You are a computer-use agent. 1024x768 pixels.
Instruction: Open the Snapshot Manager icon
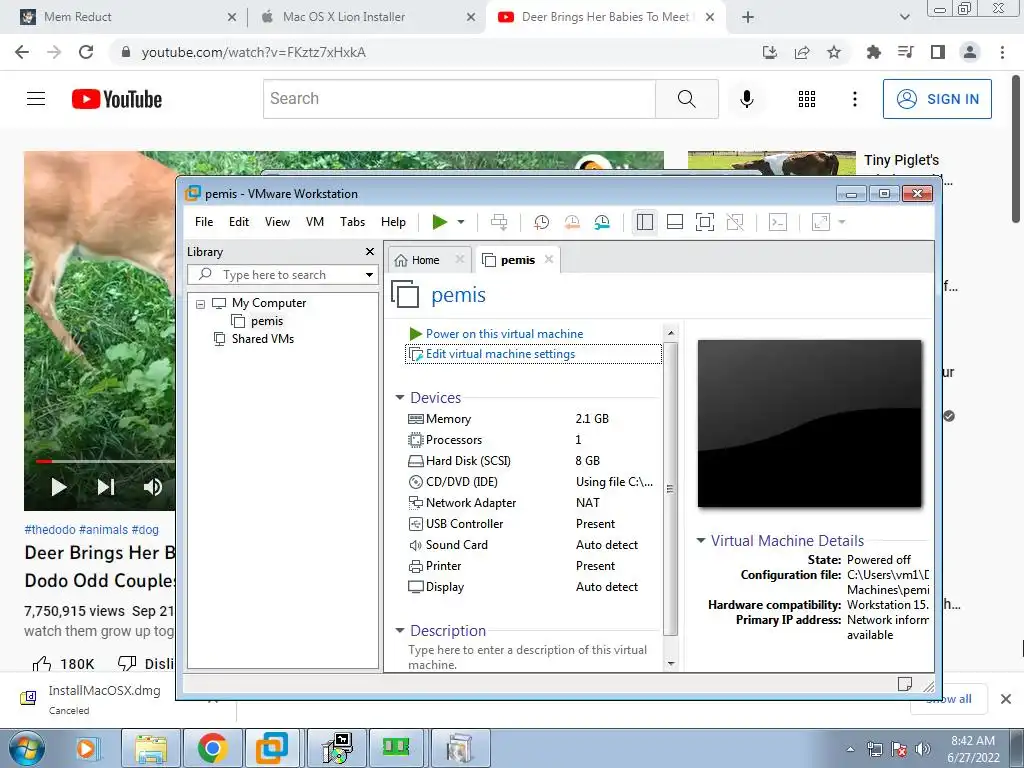(601, 222)
